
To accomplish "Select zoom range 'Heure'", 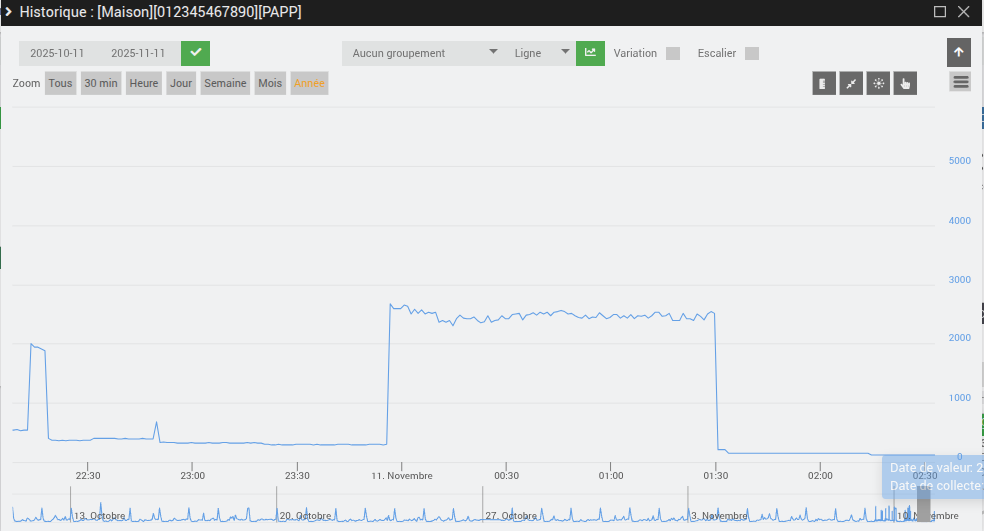I will 144,83.
